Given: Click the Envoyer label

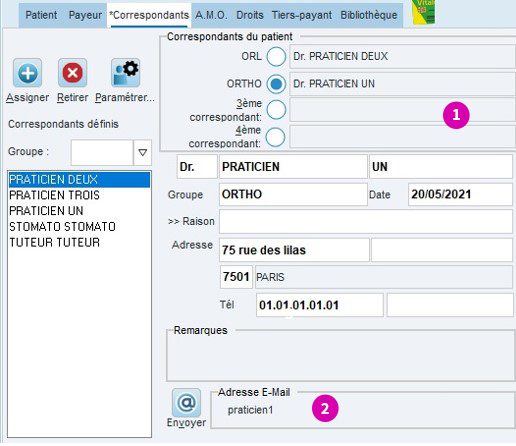Looking at the screenshot, I should pyautogui.click(x=186, y=423).
